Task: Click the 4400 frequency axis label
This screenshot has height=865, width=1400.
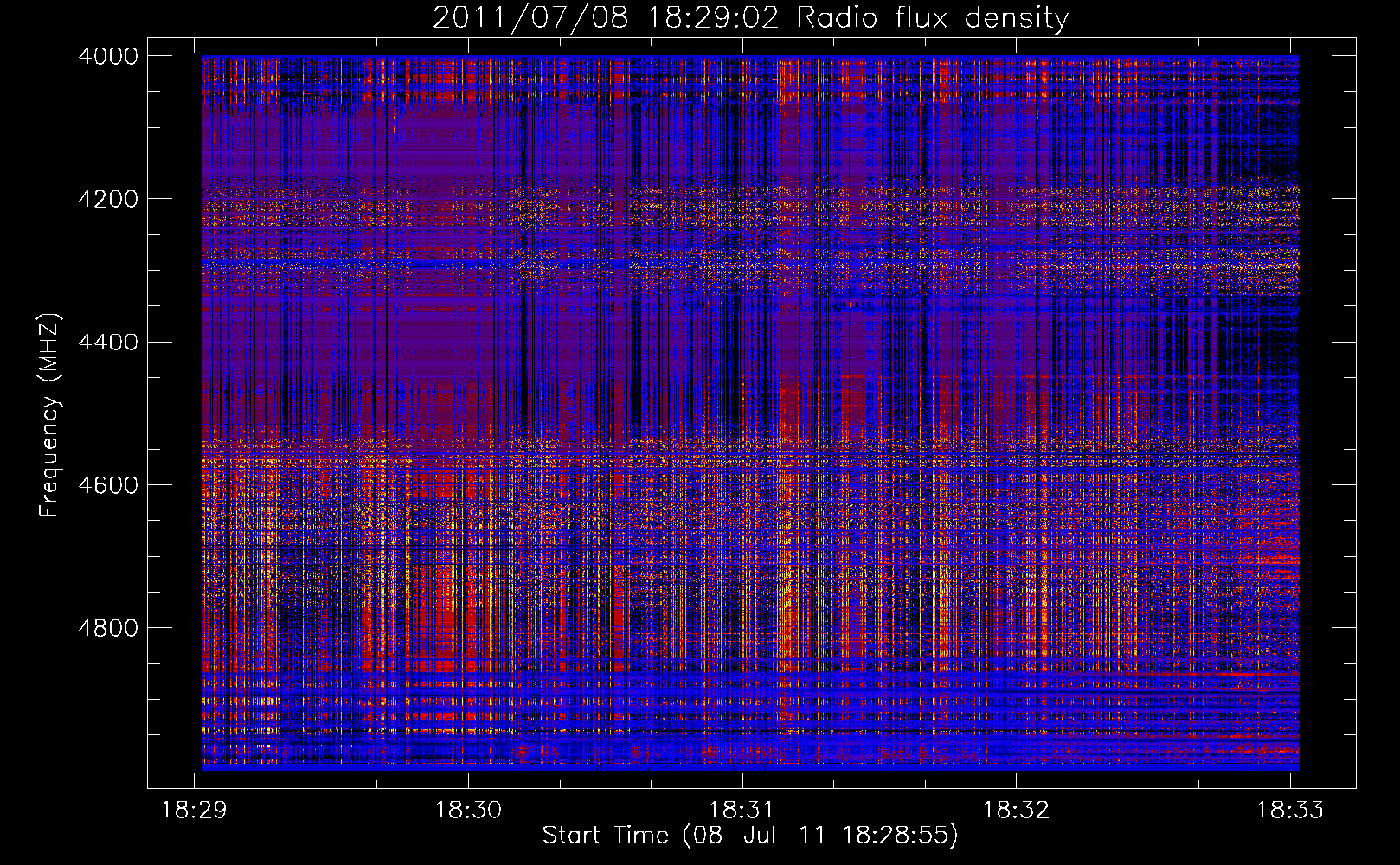Action: (108, 343)
